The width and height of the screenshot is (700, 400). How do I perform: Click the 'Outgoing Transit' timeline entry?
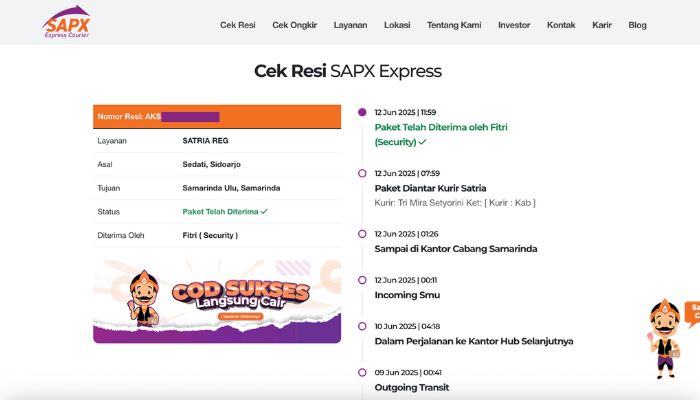(x=412, y=388)
